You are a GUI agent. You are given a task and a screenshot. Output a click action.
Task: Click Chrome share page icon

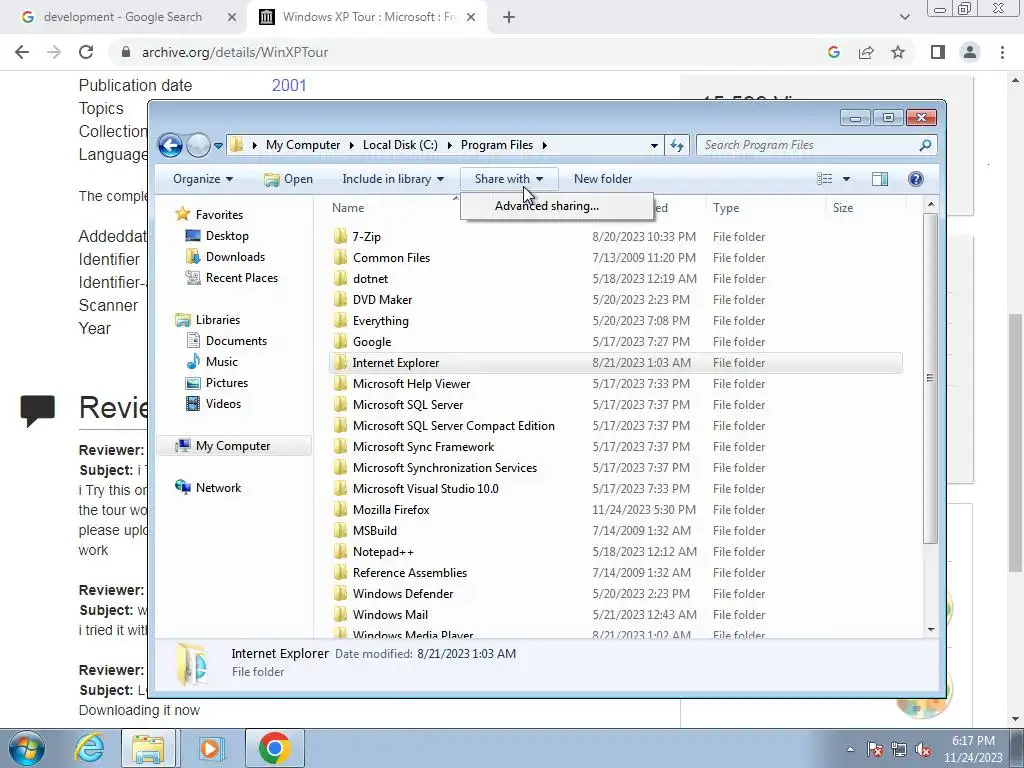click(x=866, y=52)
